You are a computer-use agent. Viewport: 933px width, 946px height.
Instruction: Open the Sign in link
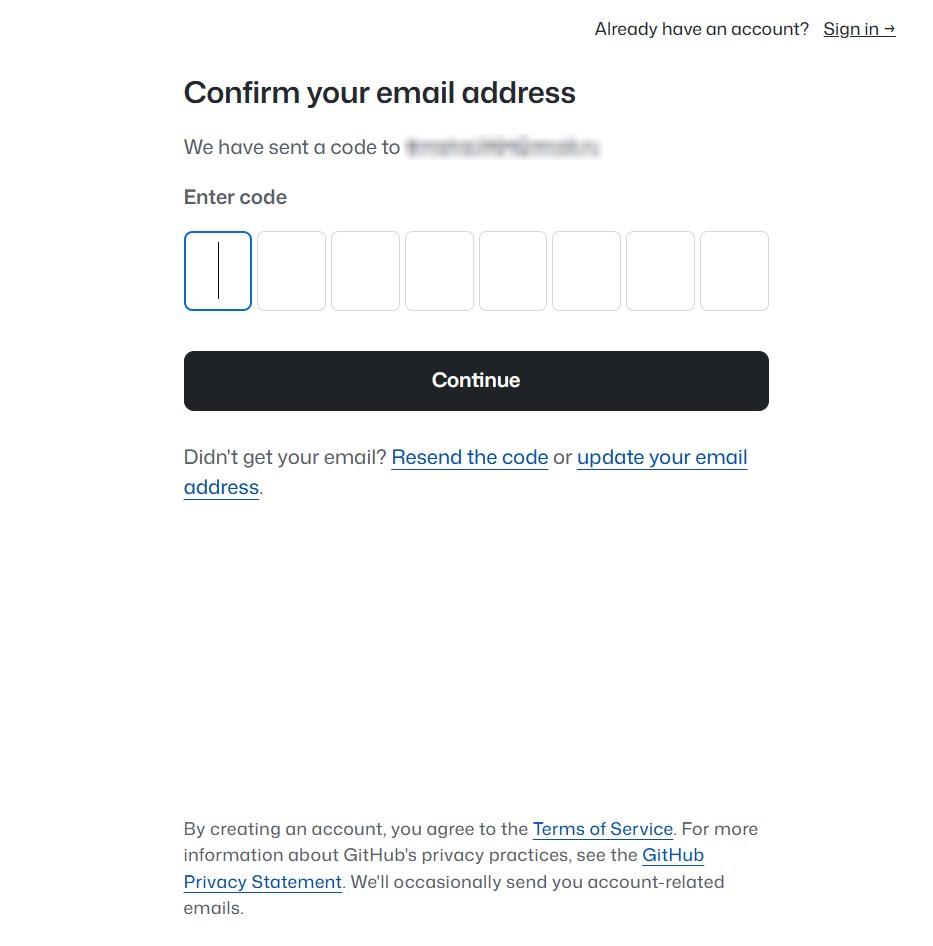coord(851,29)
